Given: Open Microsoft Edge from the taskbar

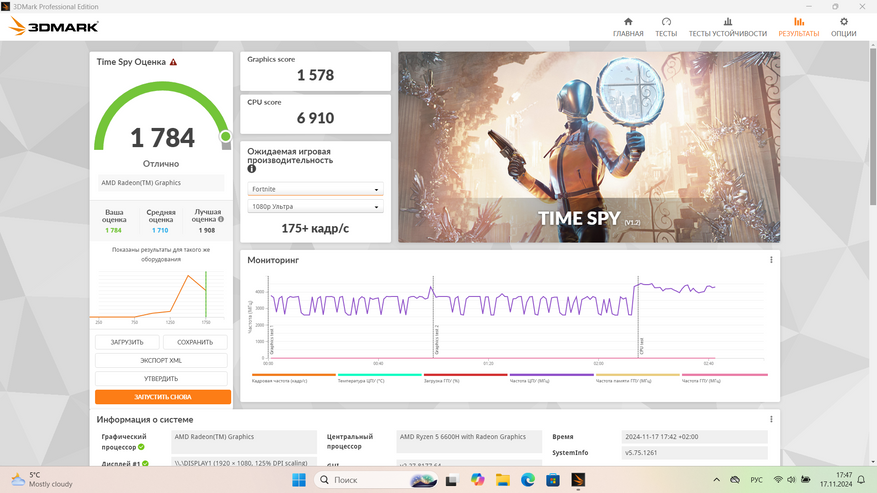Looking at the screenshot, I should (x=527, y=480).
